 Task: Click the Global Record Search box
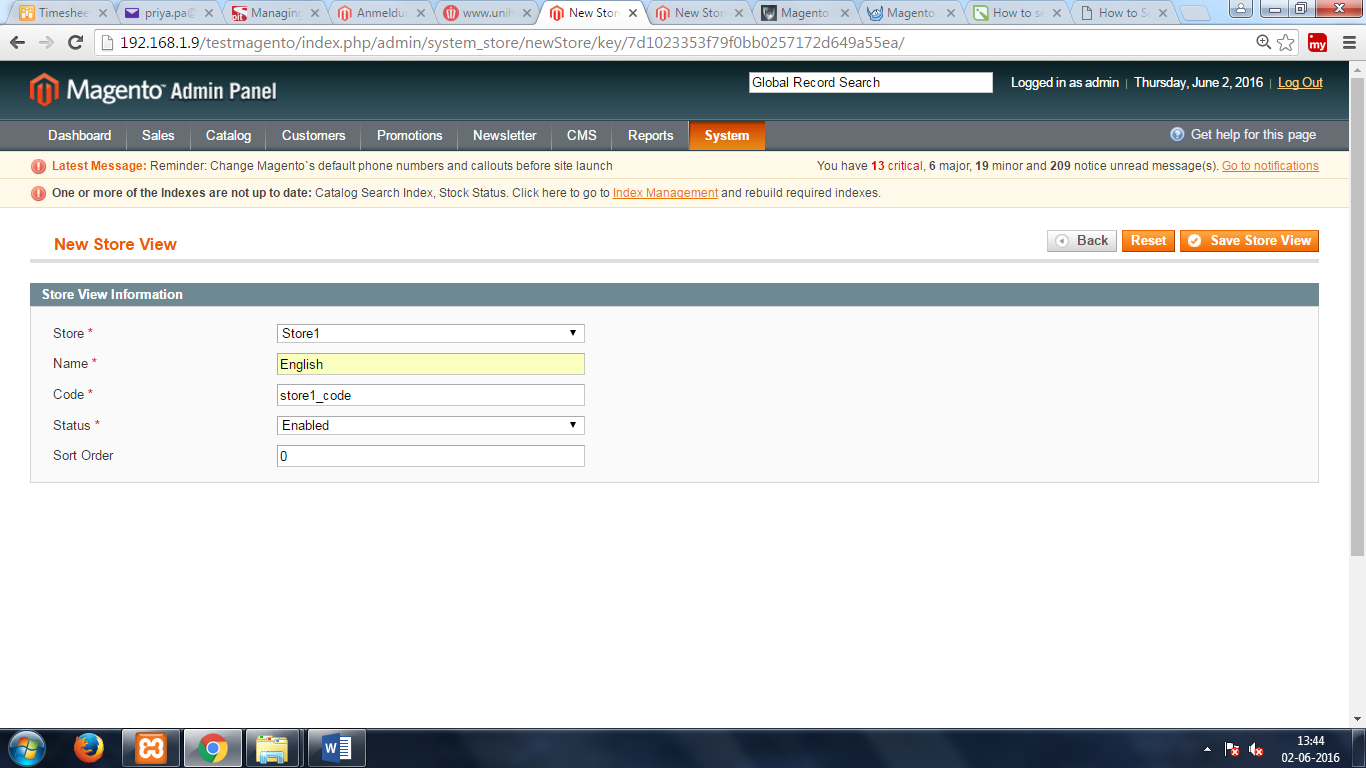(x=871, y=83)
